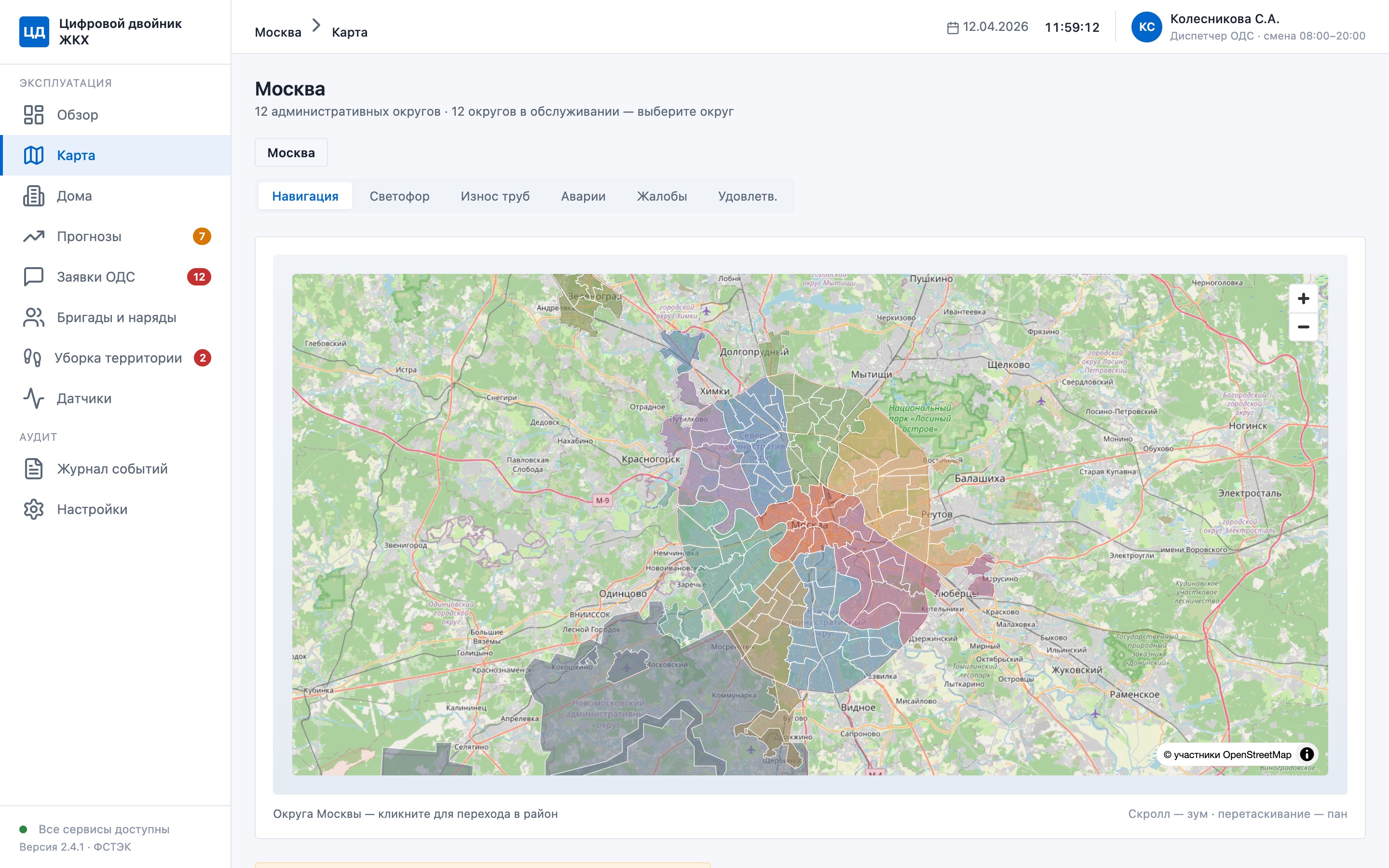The height and width of the screenshot is (868, 1389).
Task: Click the map attribution info icon
Action: tap(1307, 754)
